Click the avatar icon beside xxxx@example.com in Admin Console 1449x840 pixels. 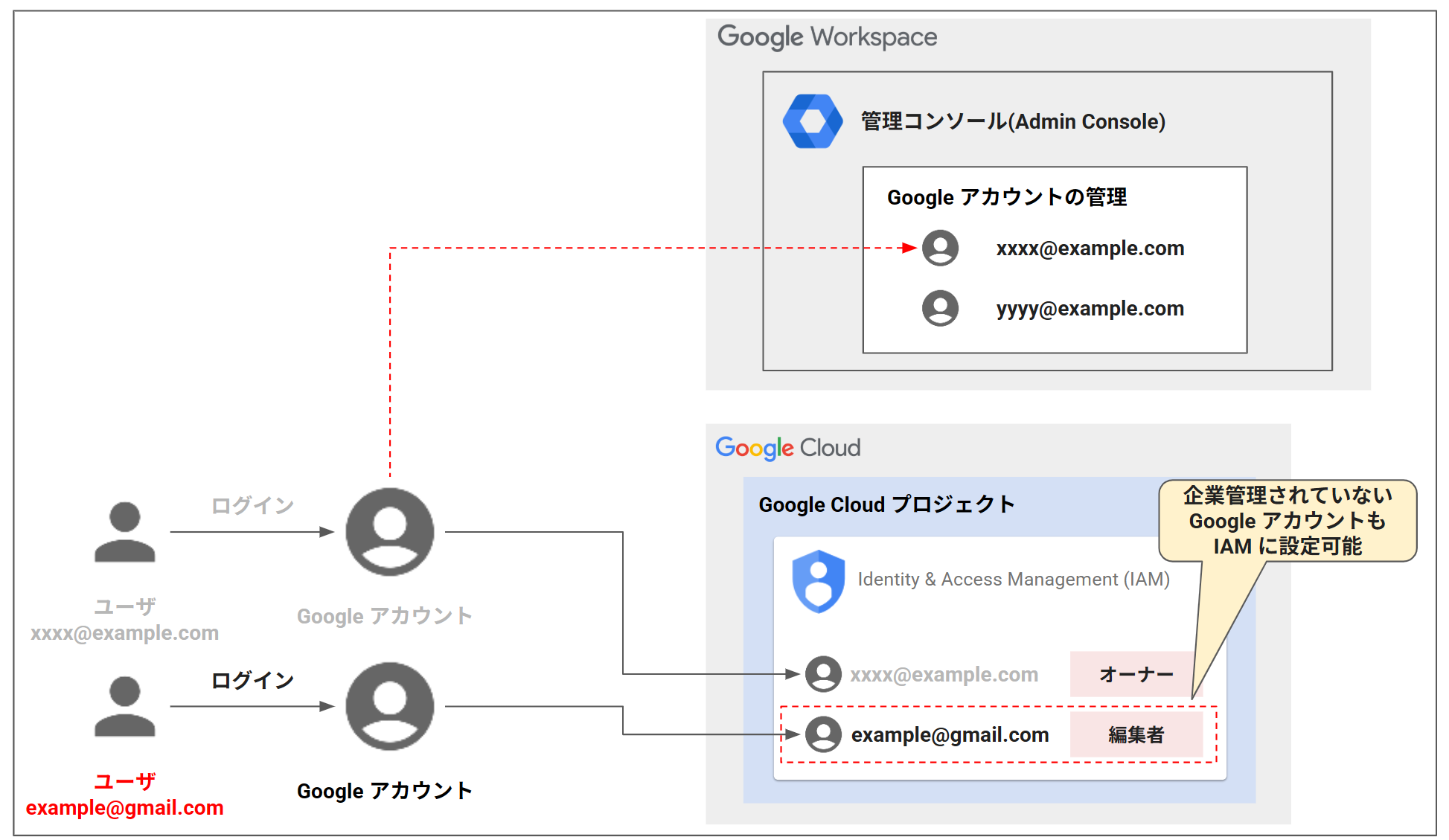coord(940,248)
